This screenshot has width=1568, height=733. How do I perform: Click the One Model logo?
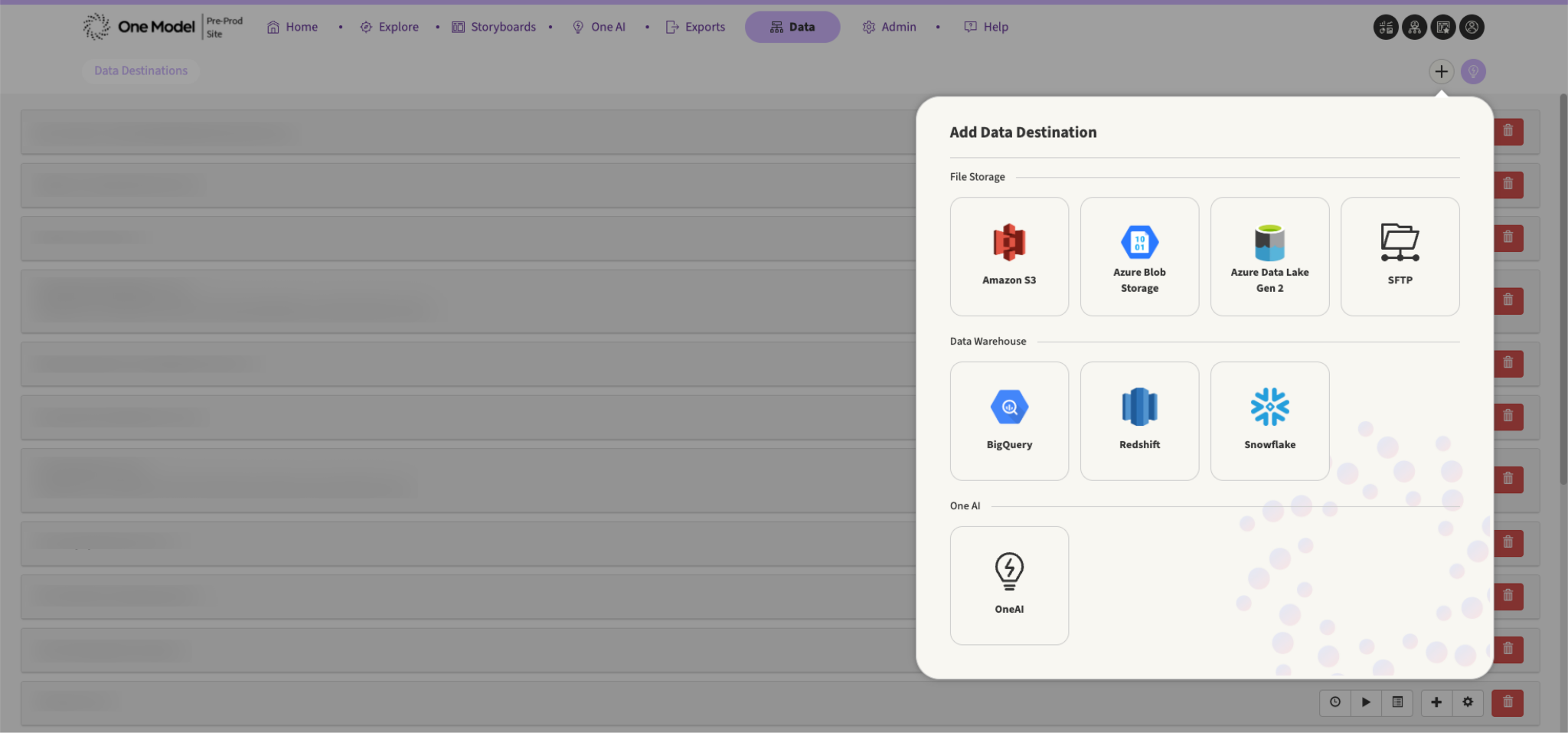[139, 27]
